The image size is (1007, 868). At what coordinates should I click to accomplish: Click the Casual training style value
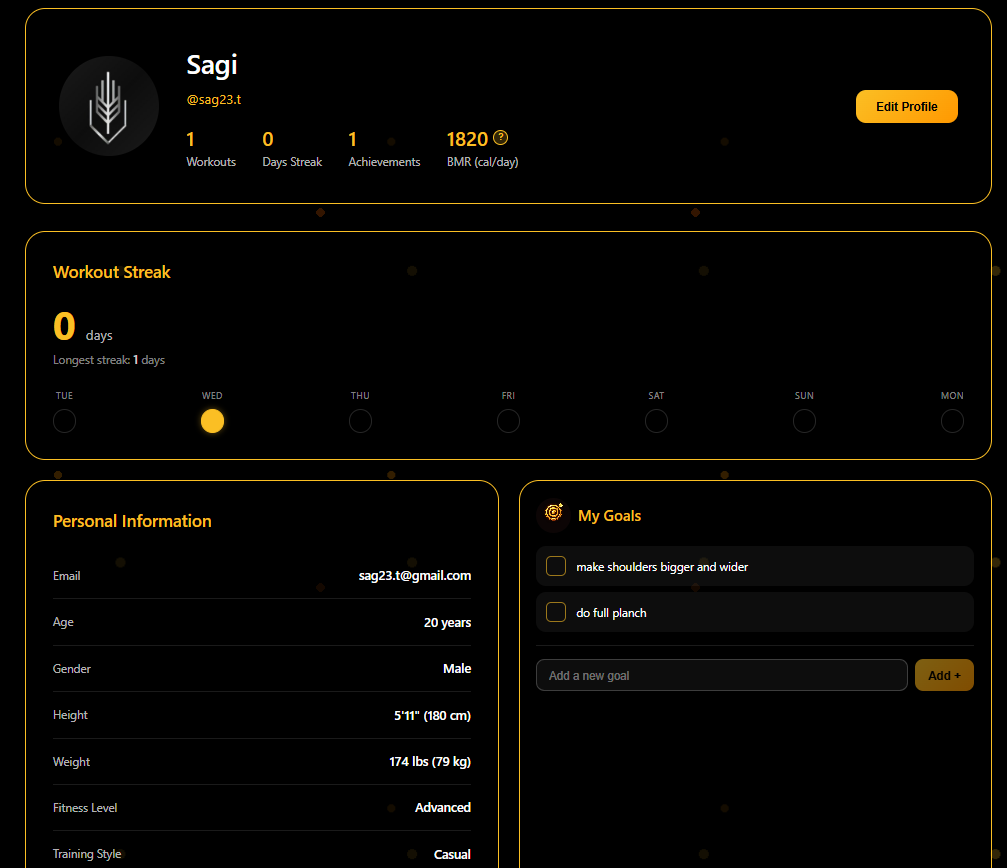tap(452, 855)
